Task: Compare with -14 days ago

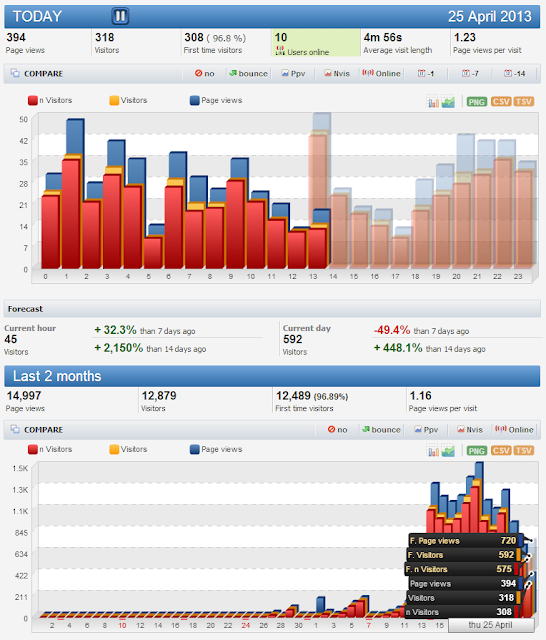Action: (x=515, y=73)
